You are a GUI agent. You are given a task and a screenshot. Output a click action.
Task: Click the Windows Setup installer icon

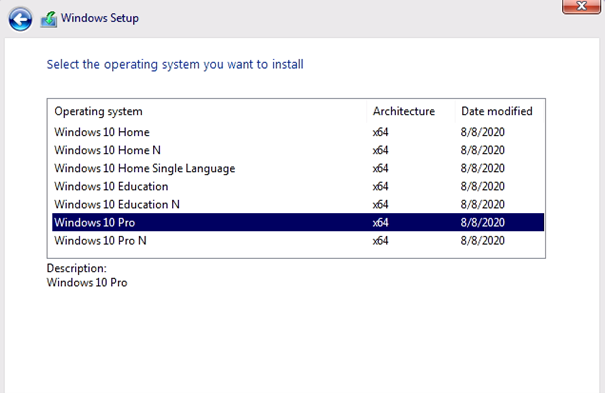point(49,19)
